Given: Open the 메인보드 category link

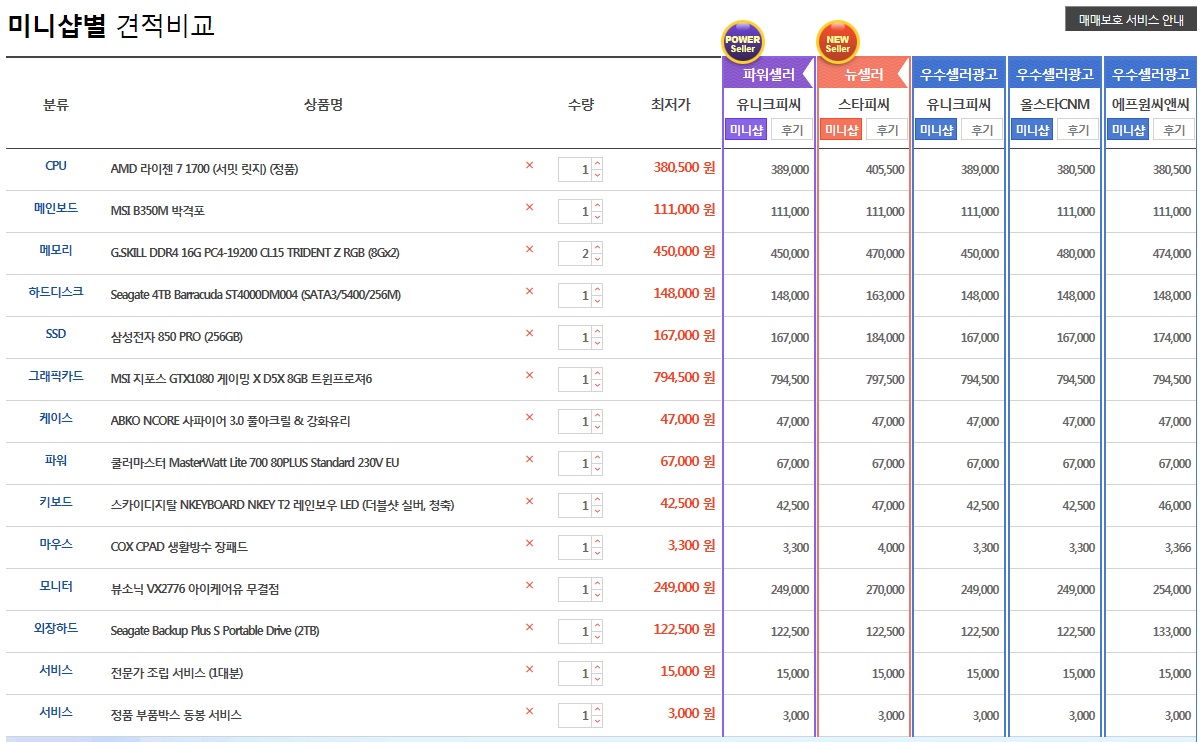Looking at the screenshot, I should pyautogui.click(x=56, y=208).
